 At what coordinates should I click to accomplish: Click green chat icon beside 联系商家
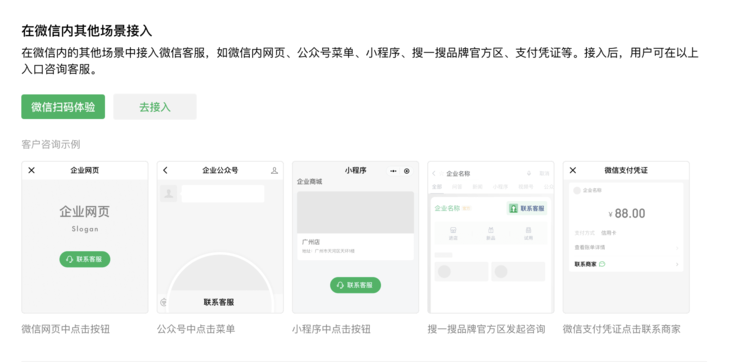tap(602, 264)
